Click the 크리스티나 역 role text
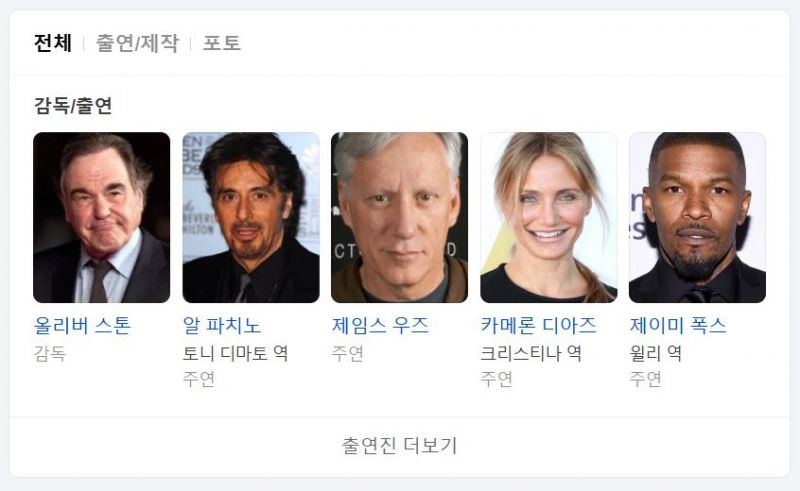This screenshot has height=491, width=800. pos(531,353)
